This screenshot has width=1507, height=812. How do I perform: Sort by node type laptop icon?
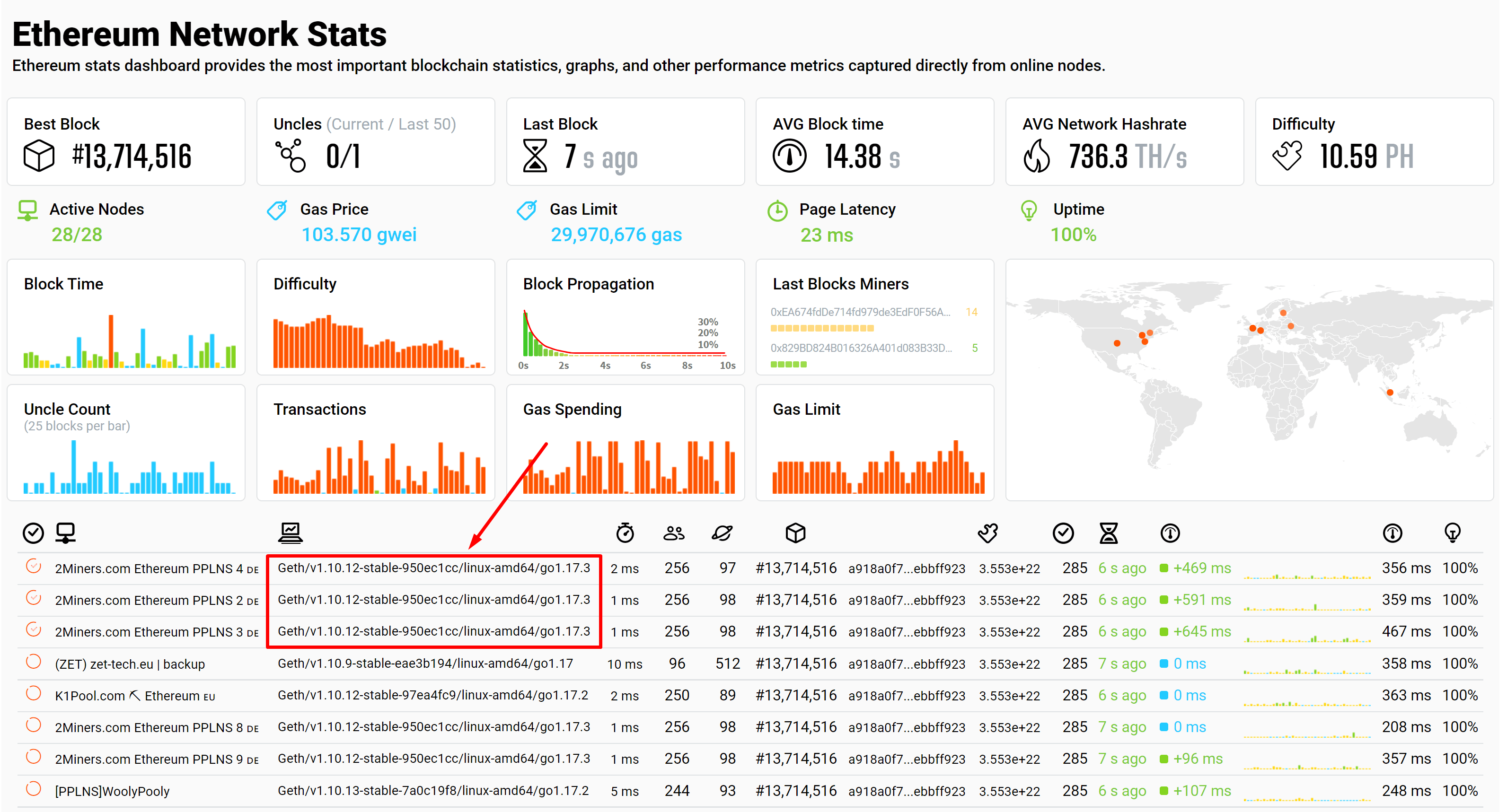pyautogui.click(x=290, y=533)
